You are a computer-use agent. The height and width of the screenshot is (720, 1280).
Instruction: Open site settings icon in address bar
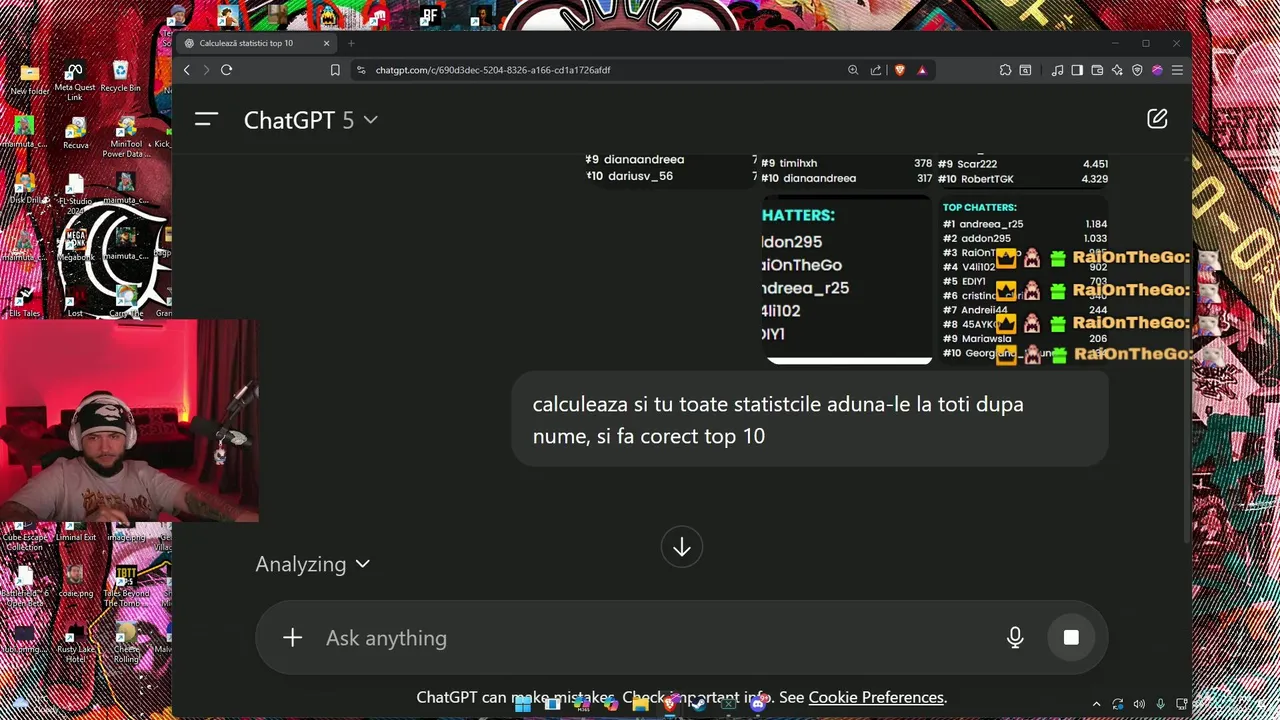(x=360, y=70)
